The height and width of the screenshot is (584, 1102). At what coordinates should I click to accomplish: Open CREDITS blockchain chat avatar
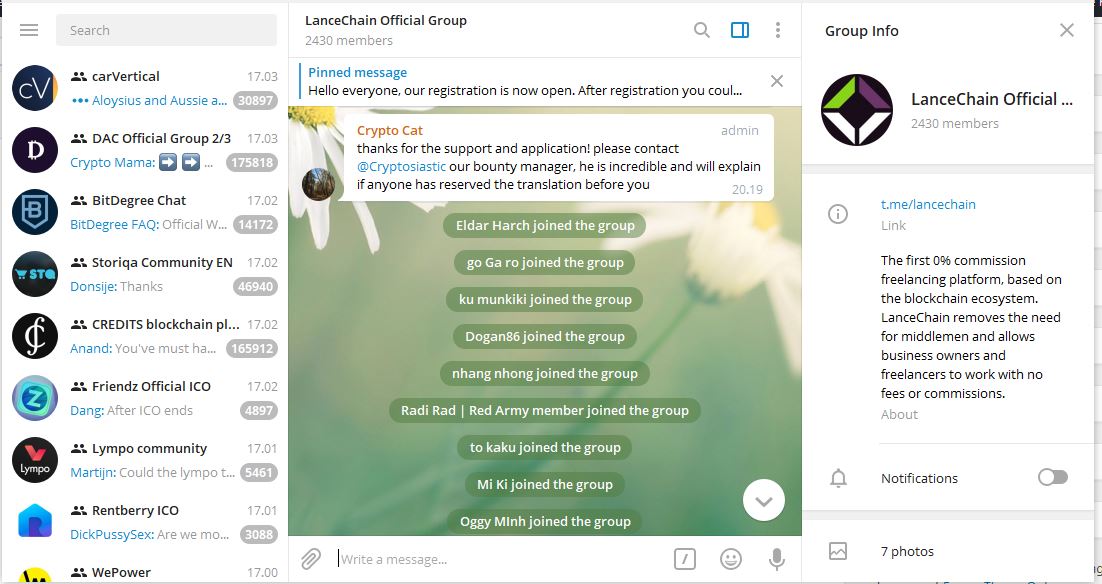(x=35, y=336)
